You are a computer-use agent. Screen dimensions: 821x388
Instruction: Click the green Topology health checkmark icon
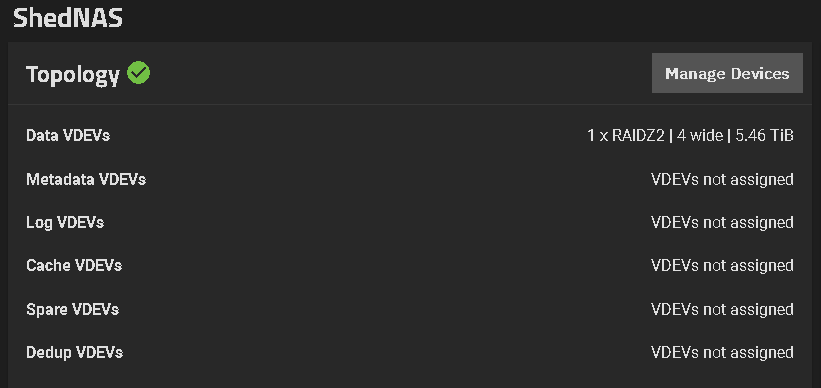point(139,73)
